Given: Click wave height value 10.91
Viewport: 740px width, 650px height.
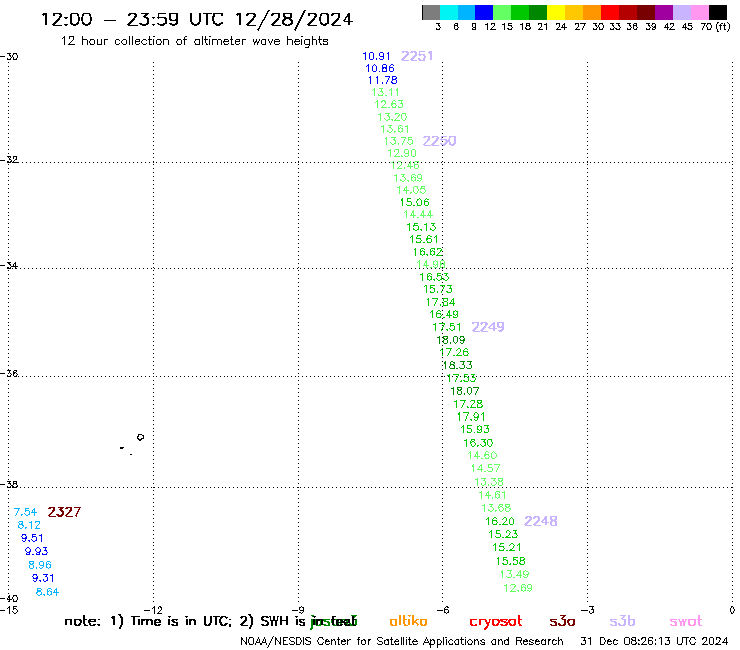Looking at the screenshot, I should click(x=376, y=56).
